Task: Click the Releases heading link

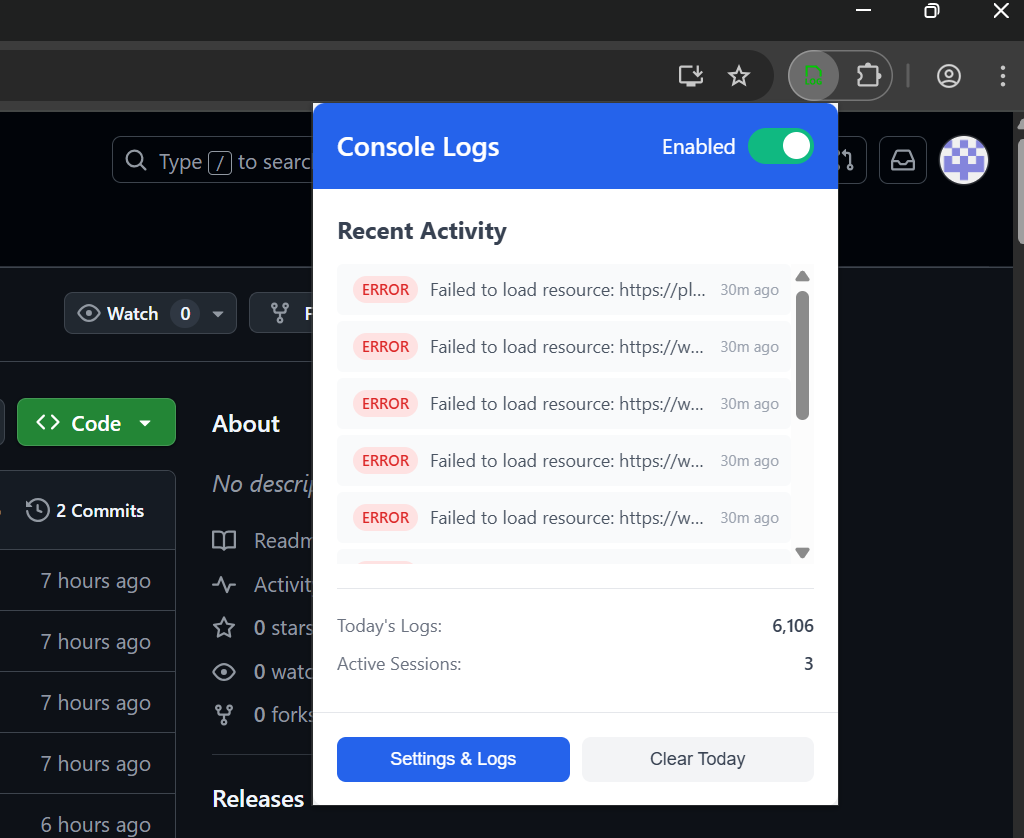Action: (x=258, y=799)
